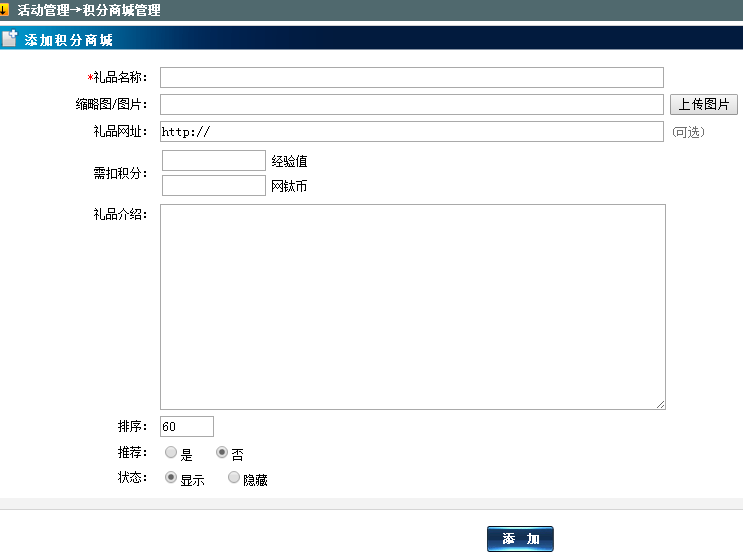Click the 状态: label
This screenshot has width=743, height=559.
pyautogui.click(x=133, y=477)
